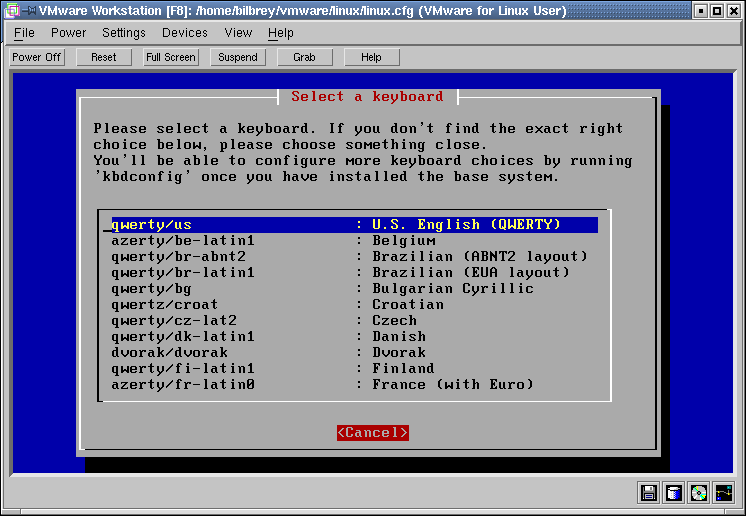Click the Grab toolbar button
The image size is (746, 516).
coord(305,57)
